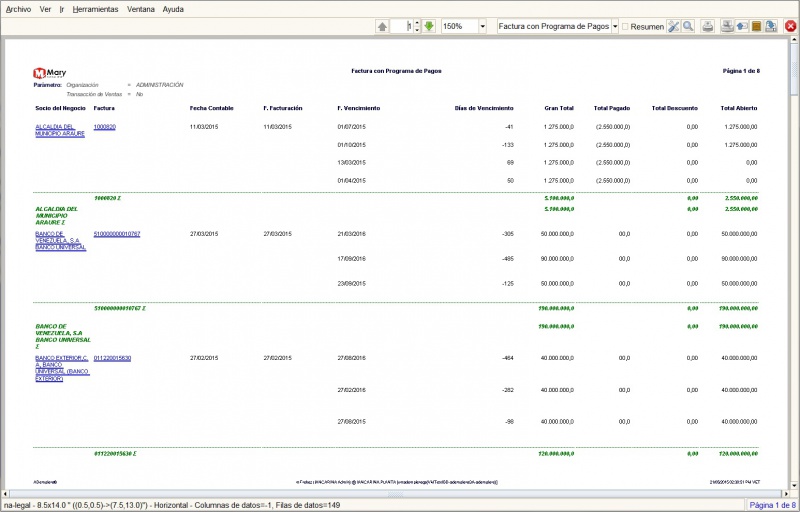Click the Gran Total column header
This screenshot has height=512, width=800.
click(559, 108)
